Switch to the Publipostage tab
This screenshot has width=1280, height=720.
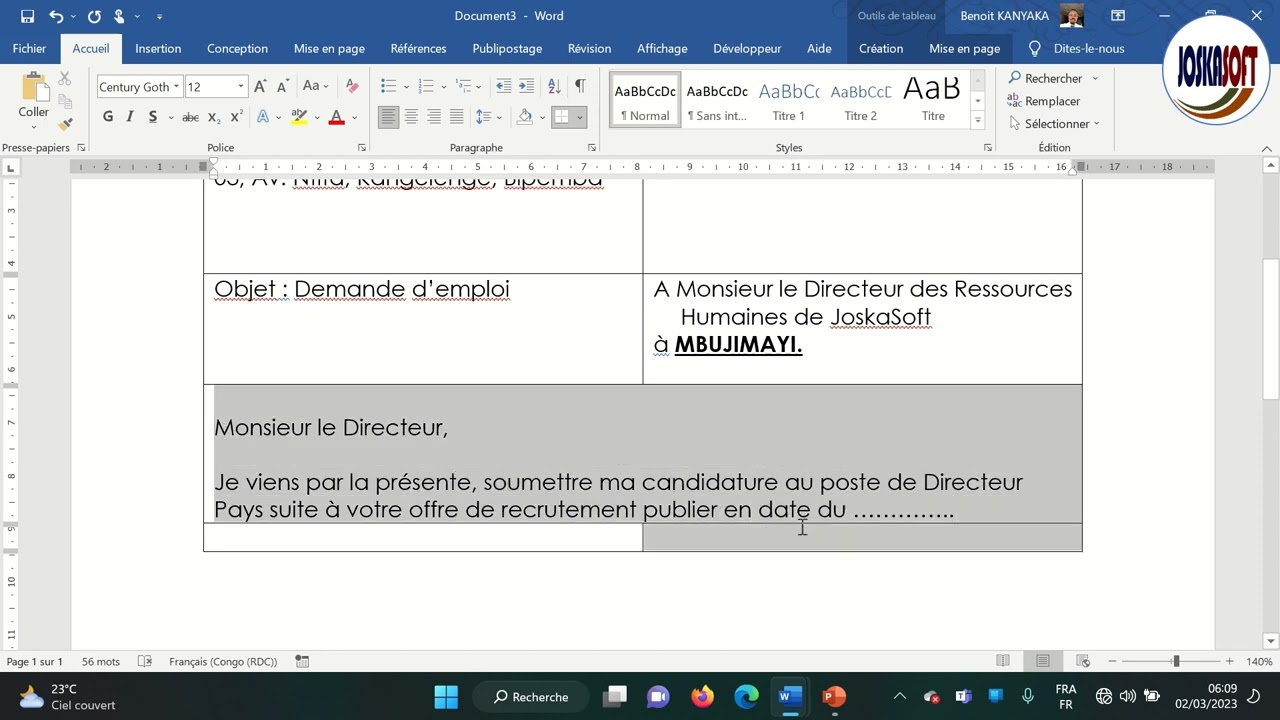[507, 48]
